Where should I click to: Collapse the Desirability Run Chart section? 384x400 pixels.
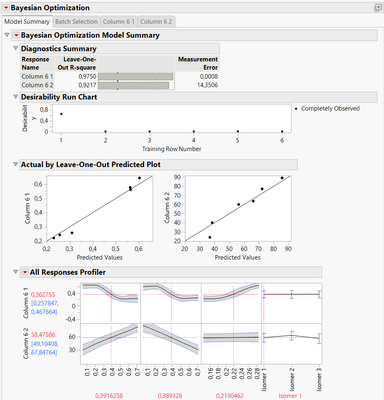(x=15, y=97)
